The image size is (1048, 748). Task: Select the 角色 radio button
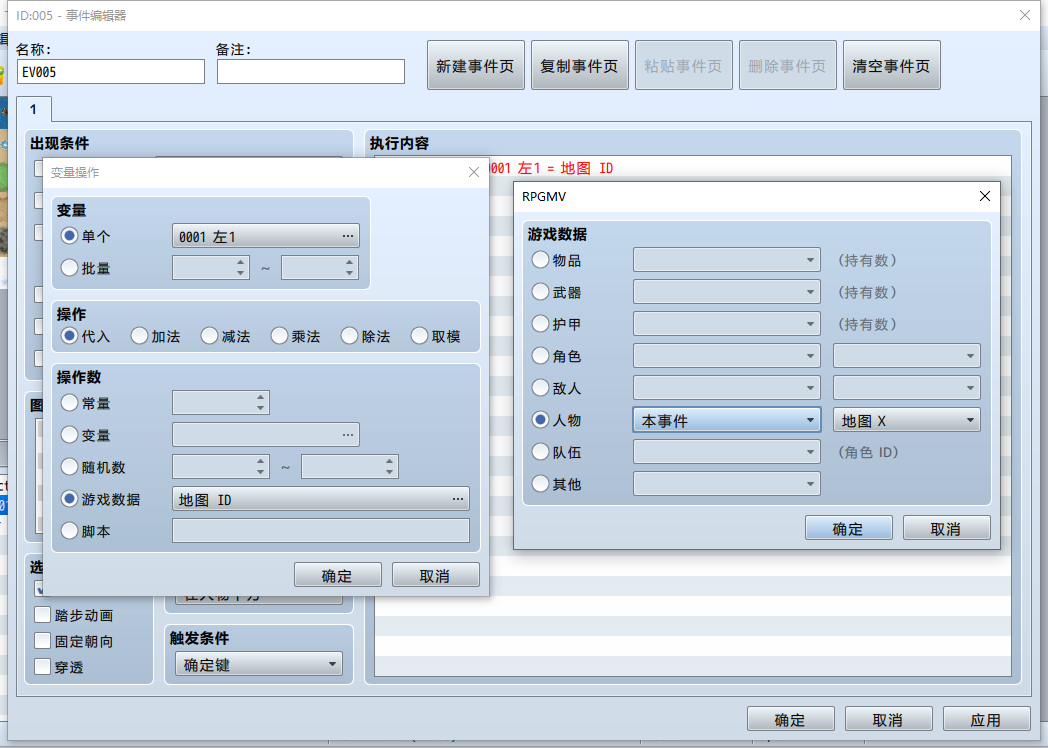(x=540, y=356)
